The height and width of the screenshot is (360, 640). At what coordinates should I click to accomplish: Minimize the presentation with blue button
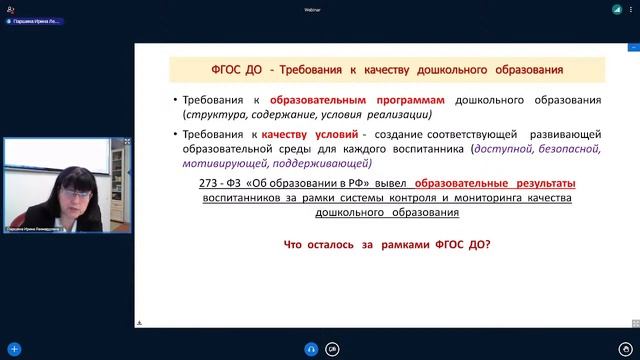[x=633, y=48]
